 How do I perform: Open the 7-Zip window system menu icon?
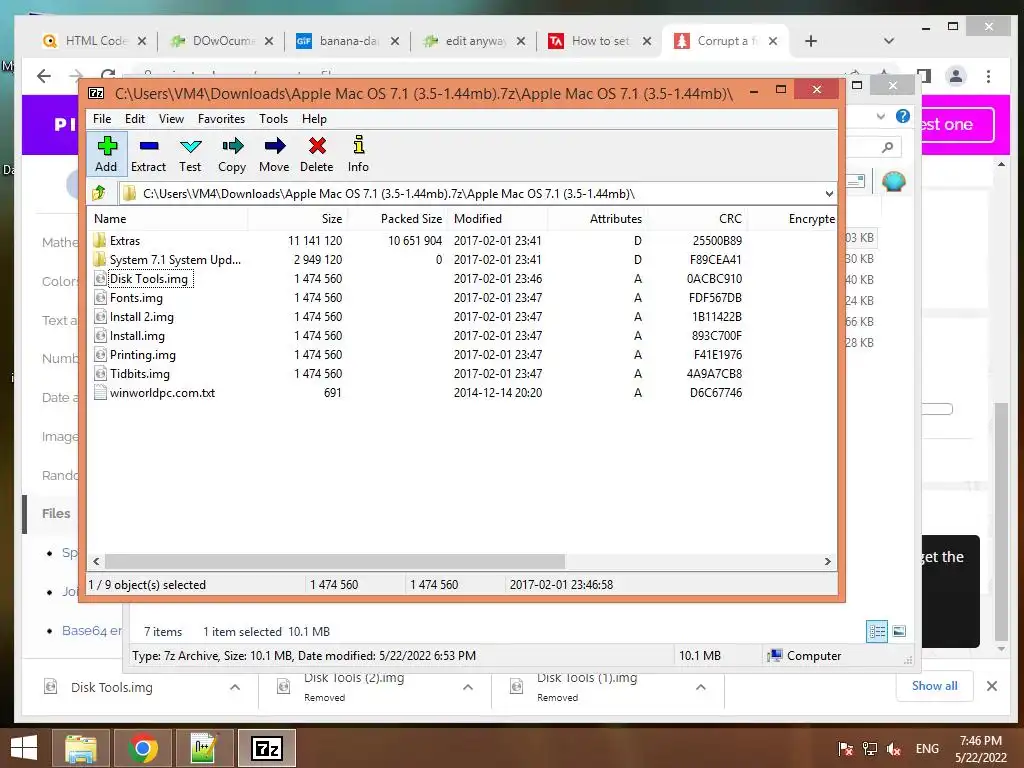[x=96, y=93]
